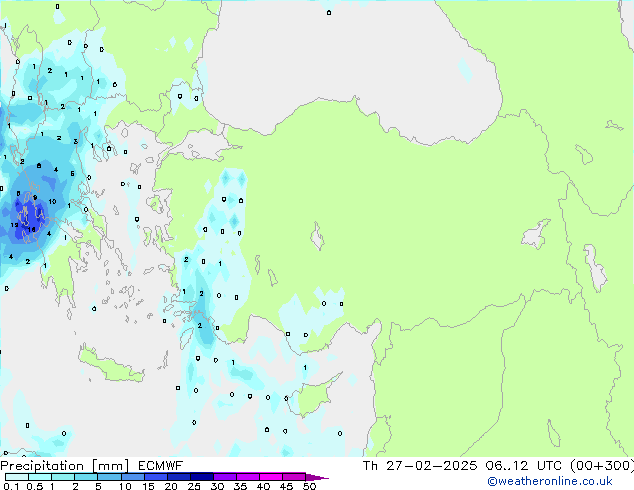Click the above-50 mm arrow in the legend
This screenshot has height=490, width=634.
tap(317, 477)
